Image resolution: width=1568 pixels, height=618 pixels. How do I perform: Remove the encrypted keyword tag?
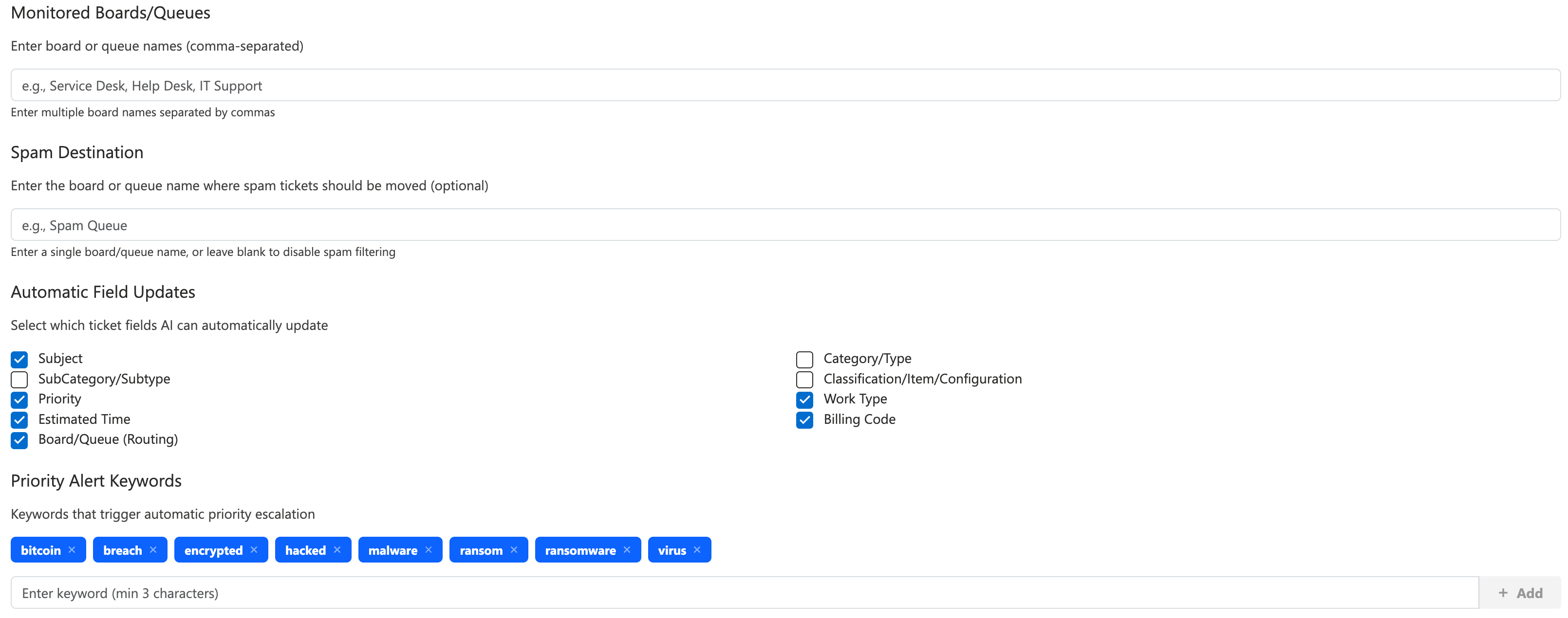pyautogui.click(x=254, y=549)
